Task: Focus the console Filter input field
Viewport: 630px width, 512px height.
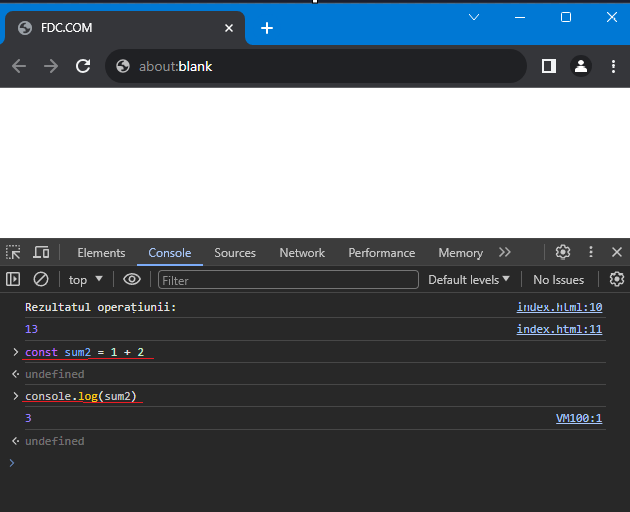Action: (x=288, y=280)
